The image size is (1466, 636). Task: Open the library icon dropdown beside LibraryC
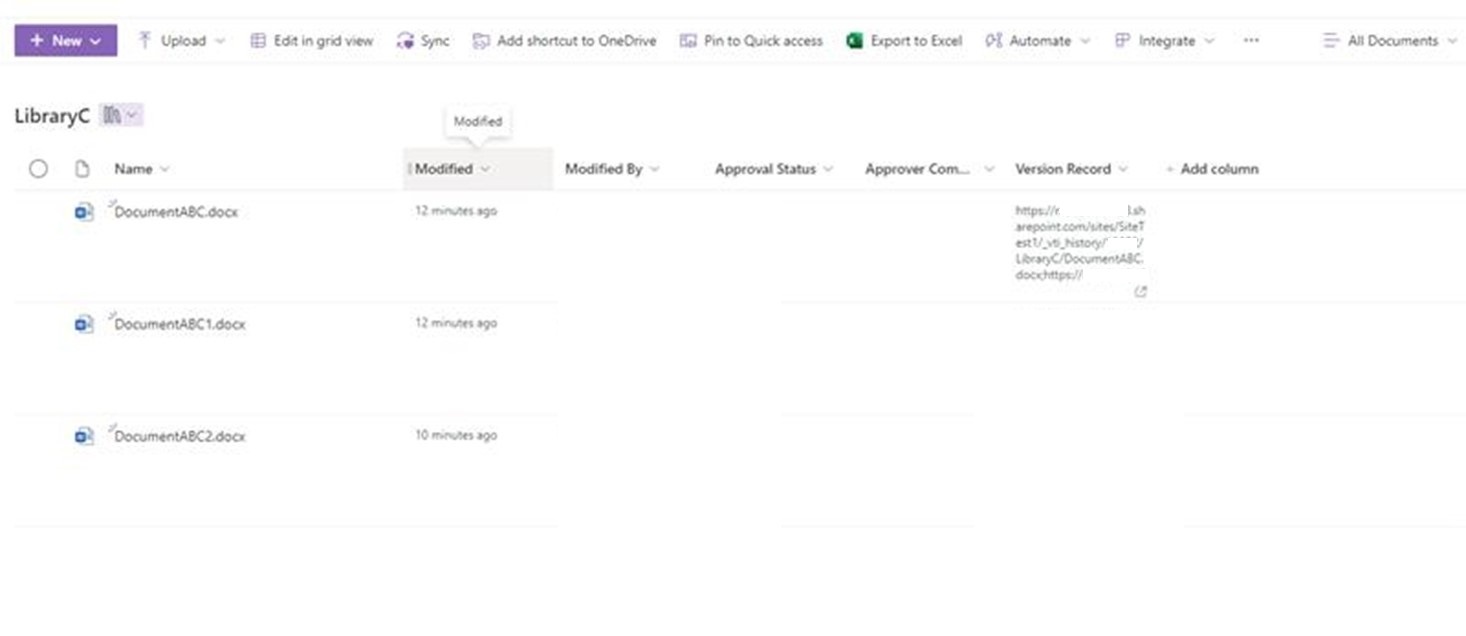[122, 115]
